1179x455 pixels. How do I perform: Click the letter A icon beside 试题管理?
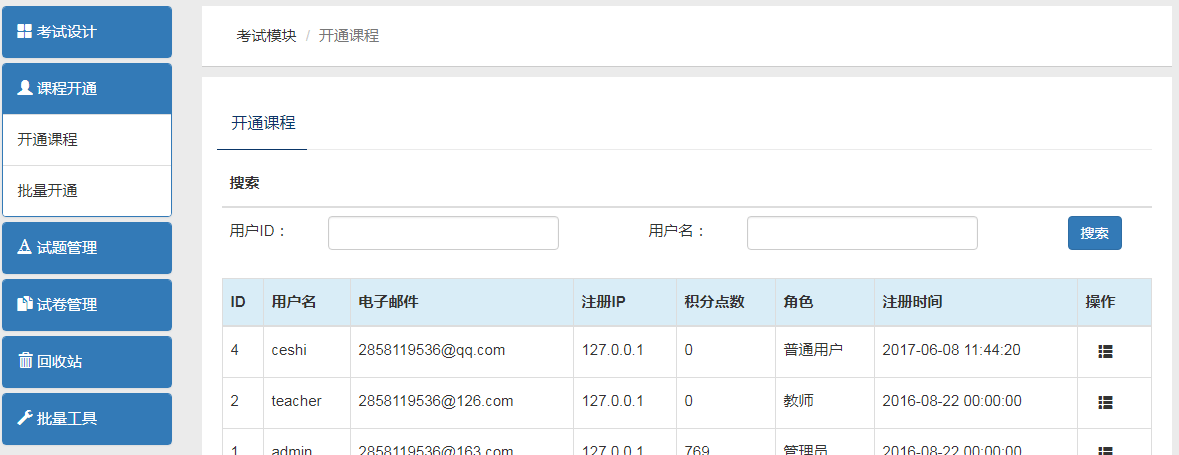[24, 247]
